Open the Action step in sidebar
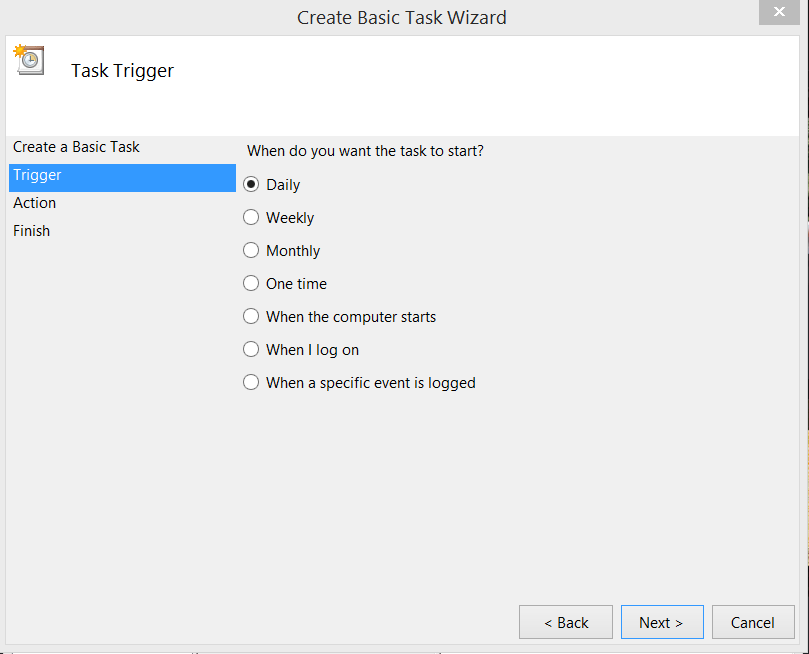This screenshot has height=654, width=809. [x=34, y=203]
